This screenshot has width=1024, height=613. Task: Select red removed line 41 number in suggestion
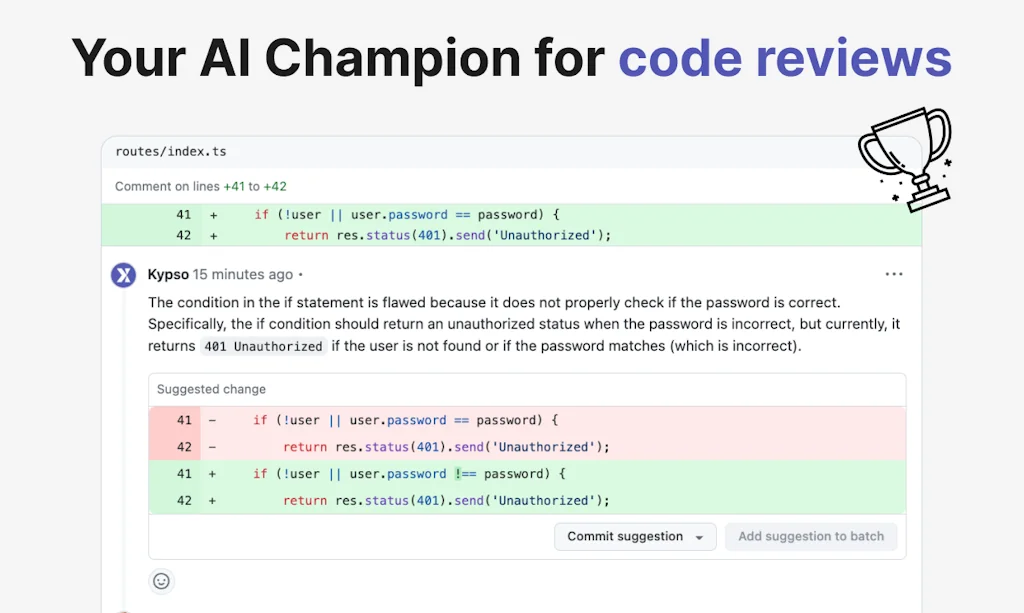(x=184, y=420)
